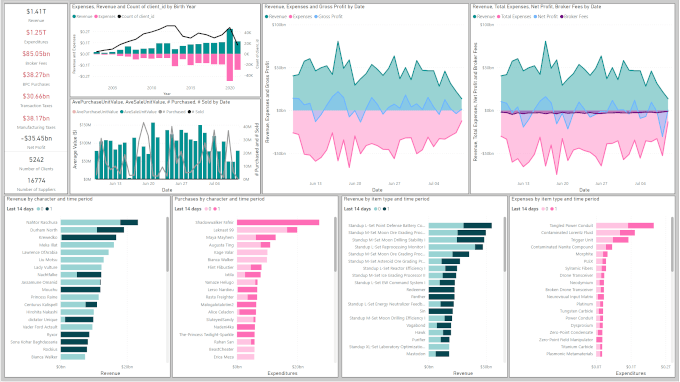This screenshot has width=680, height=382.
Task: Click the AvePurchaseUnitValue legend entry
Action: click(96, 112)
